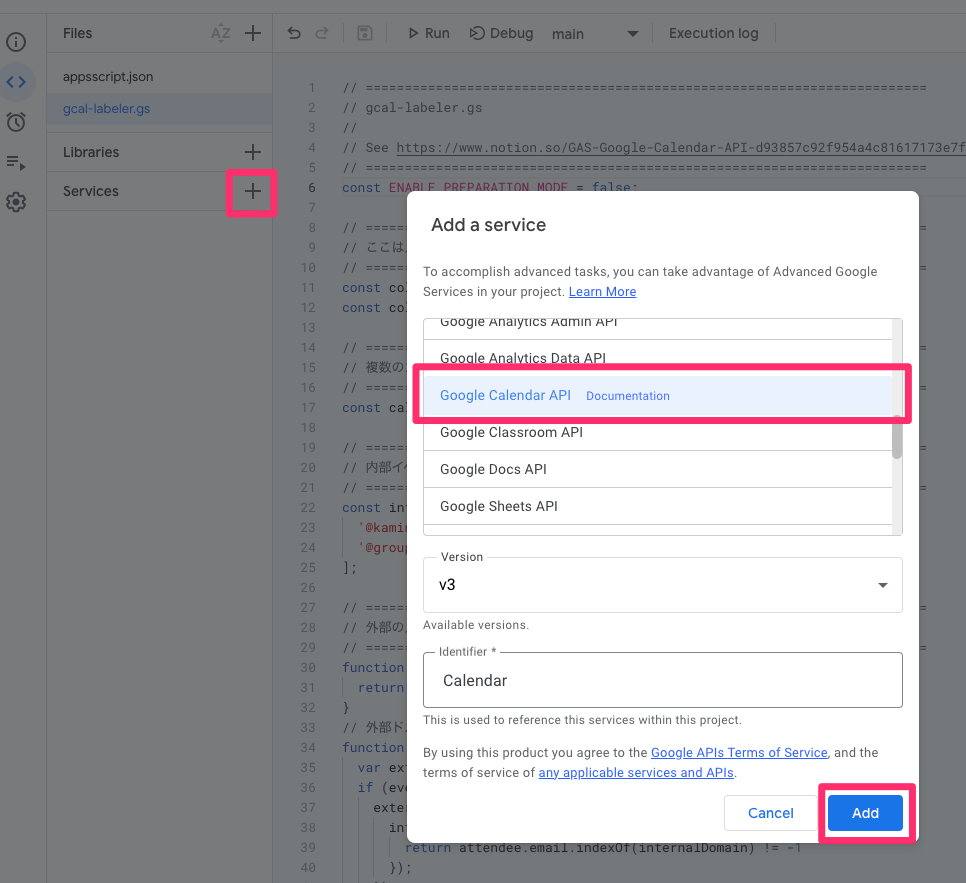Open the notion.so URL in line 4
The height and width of the screenshot is (883, 966).
click(681, 148)
